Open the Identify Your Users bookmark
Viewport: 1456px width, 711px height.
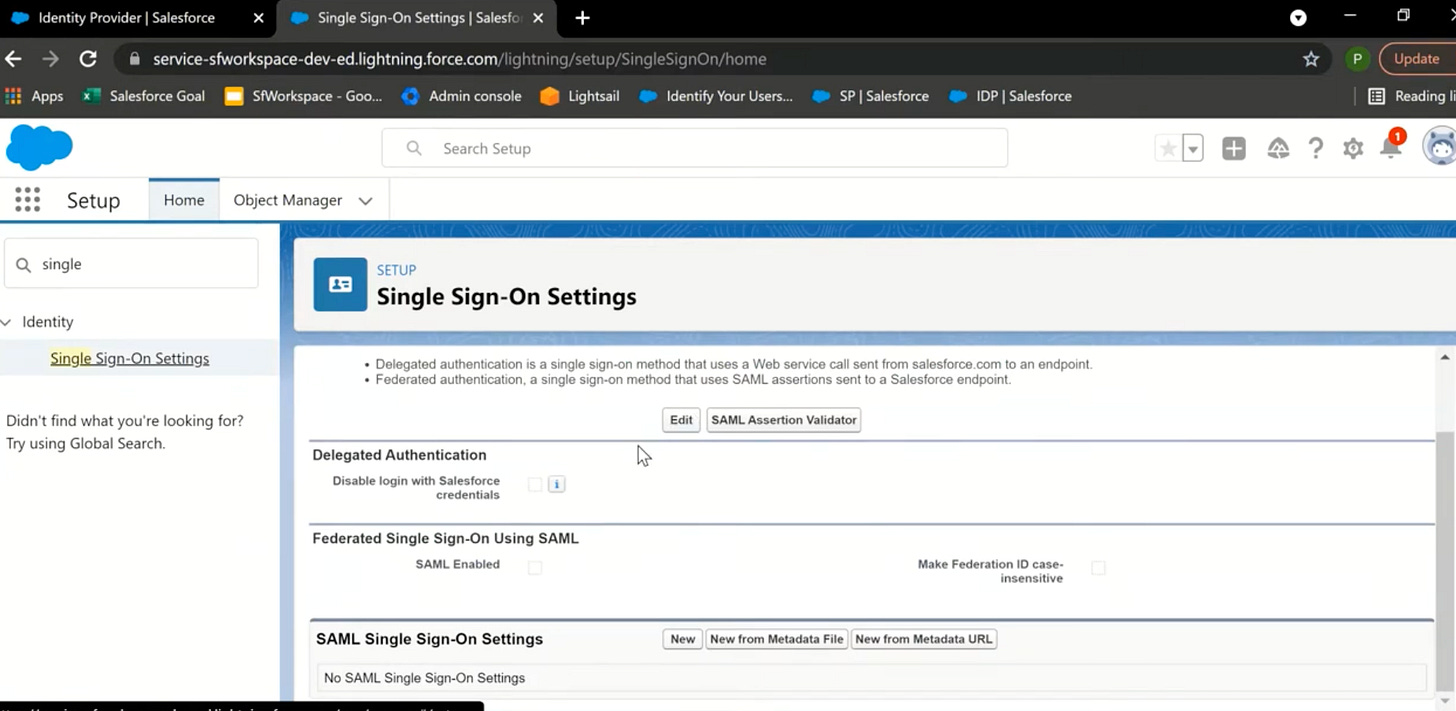(716, 96)
